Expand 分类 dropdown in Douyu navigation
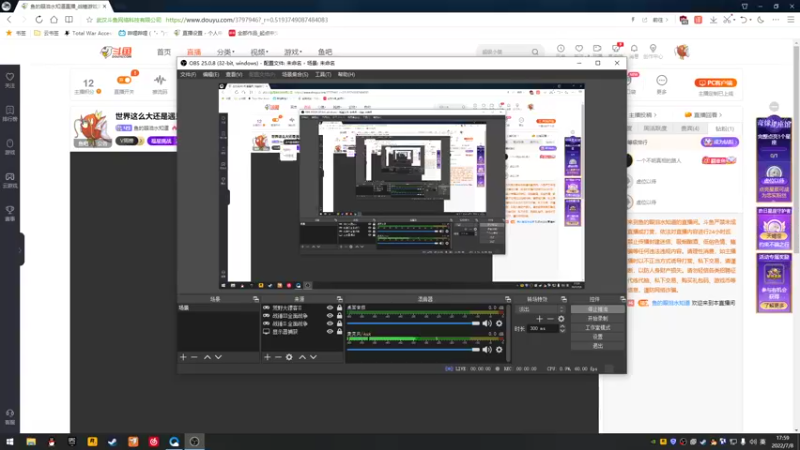 [x=226, y=52]
